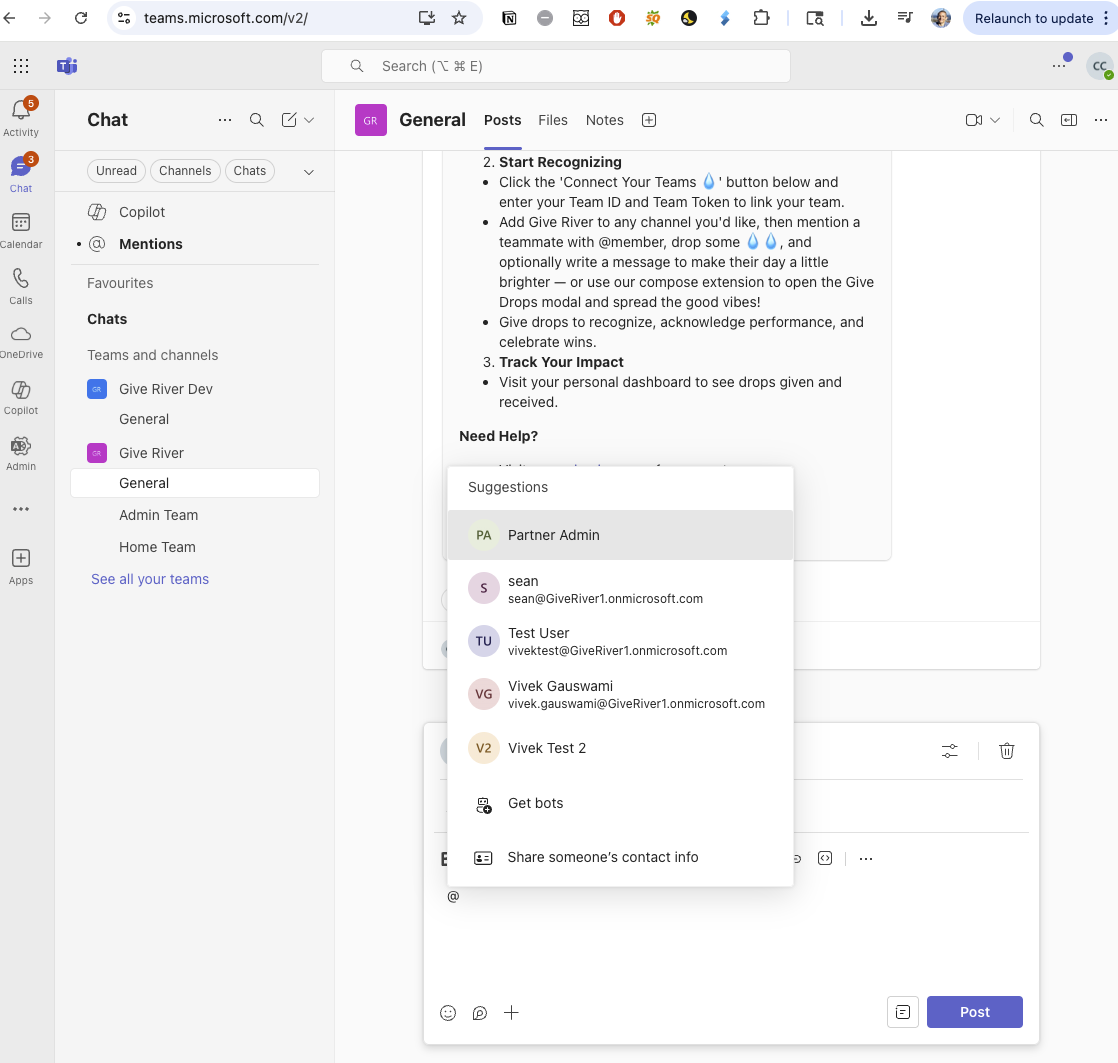1118x1063 pixels.
Task: Switch to the Notes tab
Action: pyautogui.click(x=605, y=120)
